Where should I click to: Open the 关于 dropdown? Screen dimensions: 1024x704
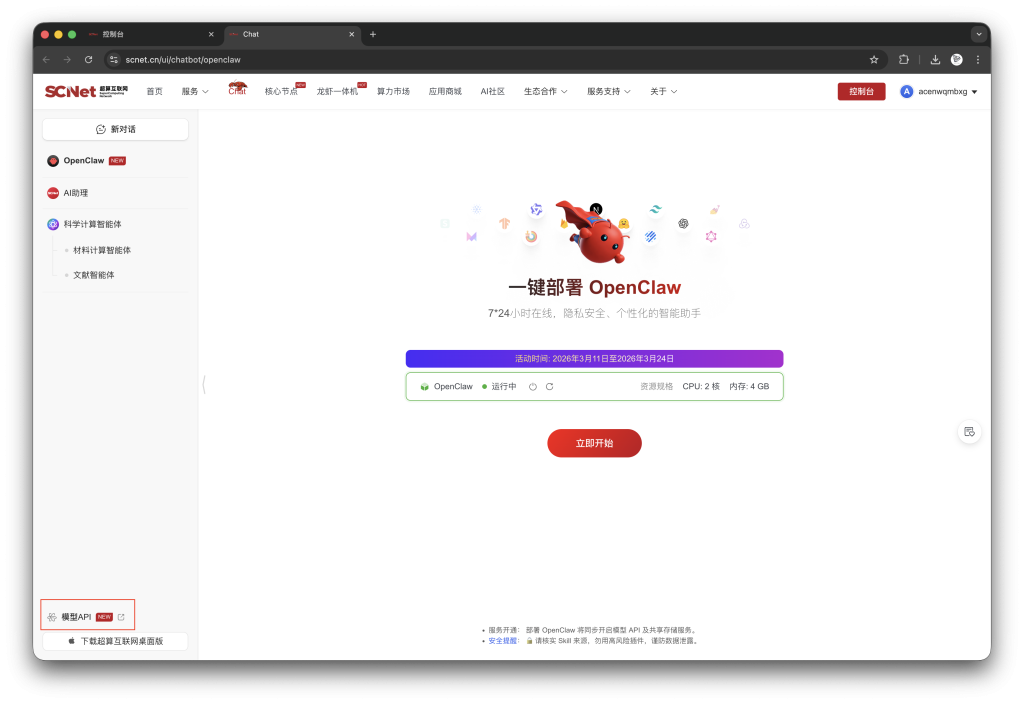[662, 91]
